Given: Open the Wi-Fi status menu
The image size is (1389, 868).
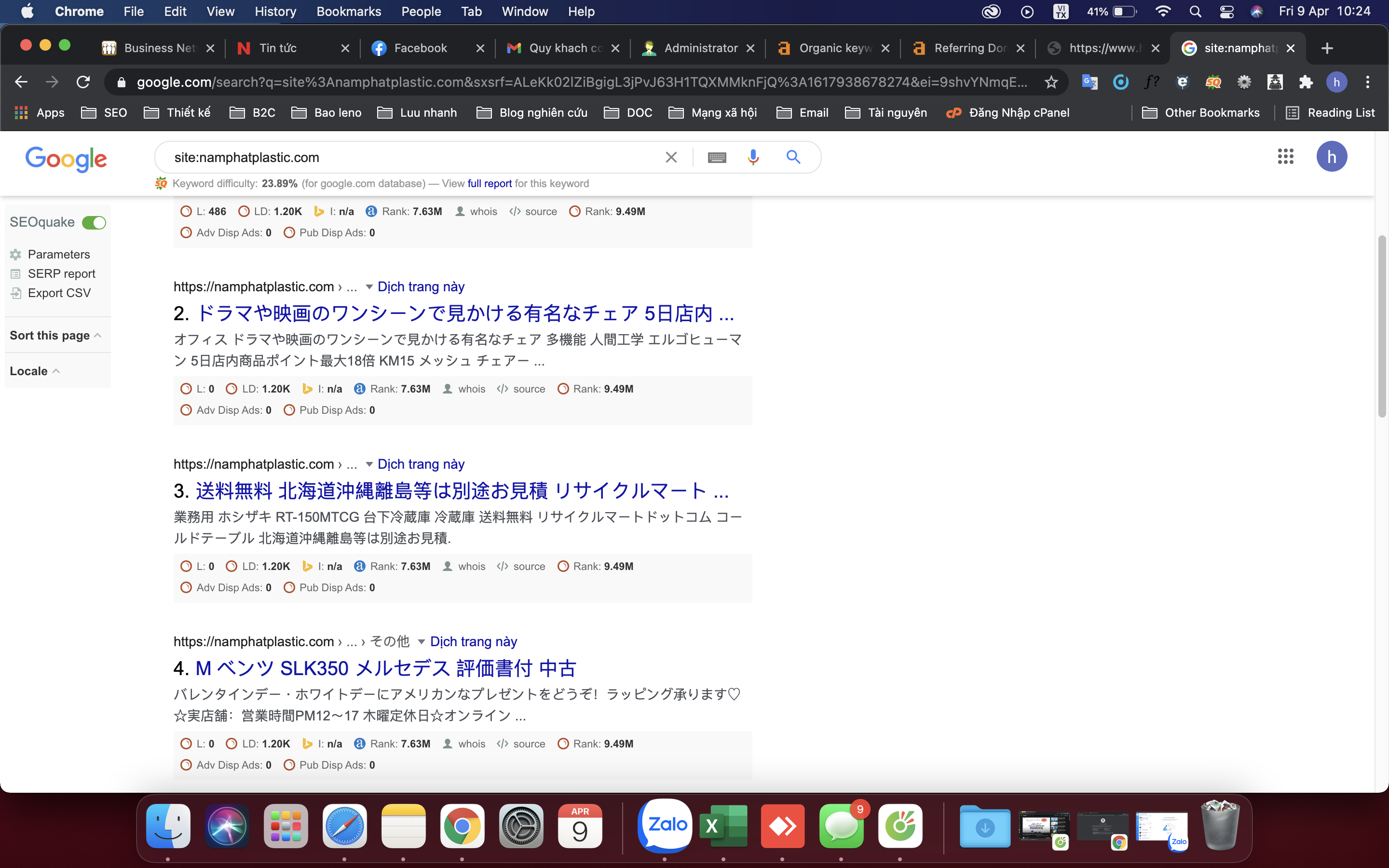Looking at the screenshot, I should pyautogui.click(x=1163, y=12).
